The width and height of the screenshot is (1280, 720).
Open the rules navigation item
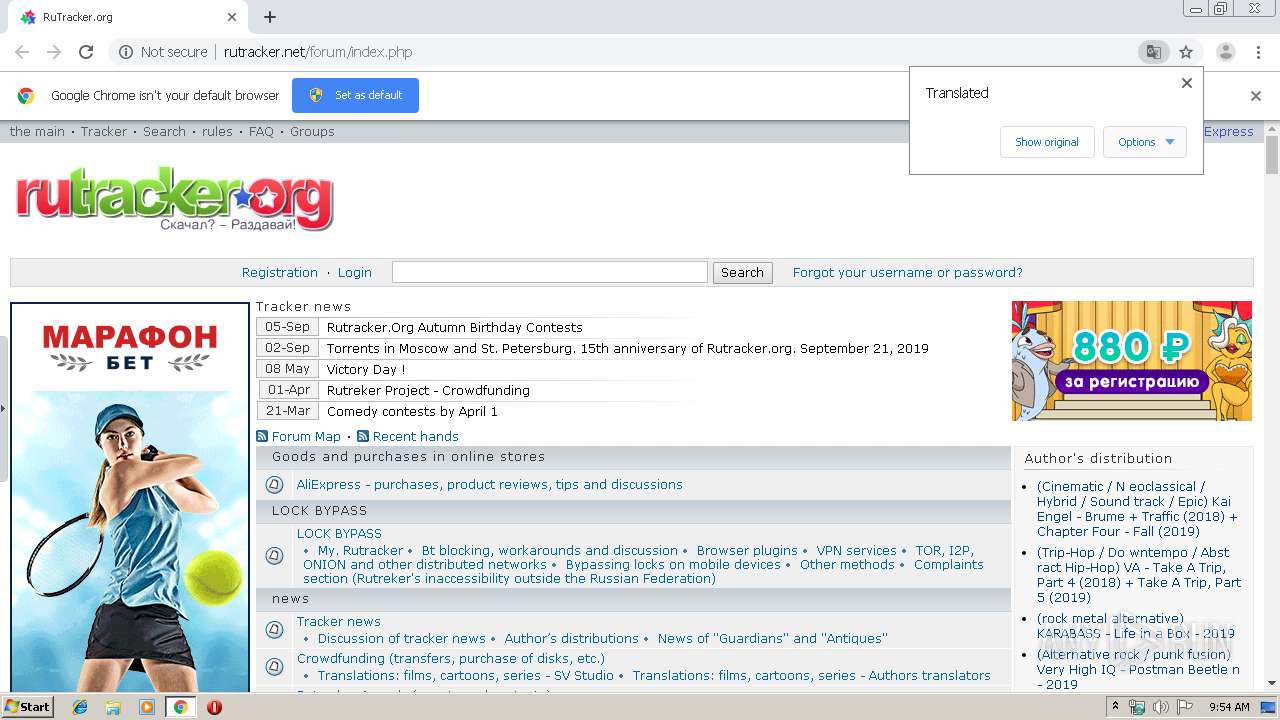point(217,131)
